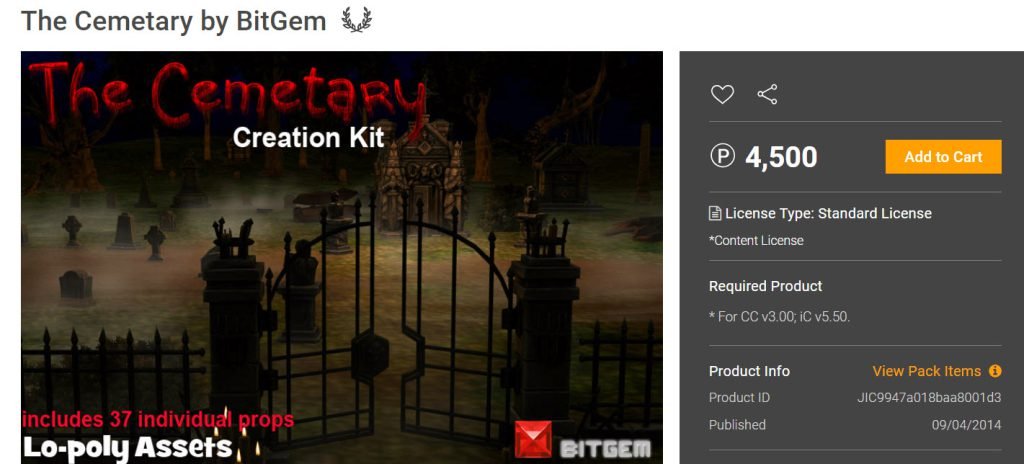The image size is (1024, 464).
Task: Open the cemetery gate preview image
Action: point(342,257)
